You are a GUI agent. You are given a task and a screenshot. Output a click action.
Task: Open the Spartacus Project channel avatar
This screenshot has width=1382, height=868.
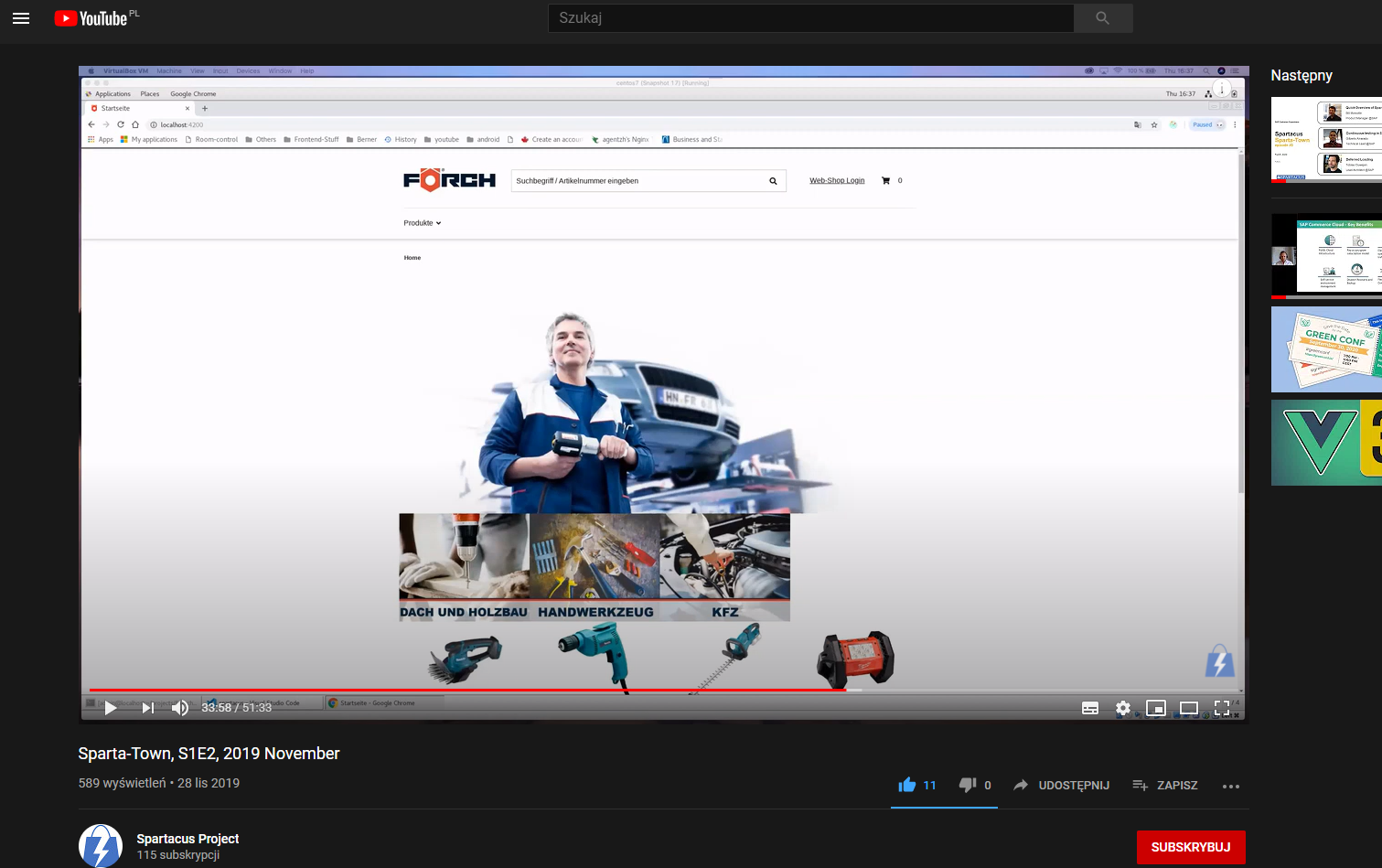pos(101,846)
